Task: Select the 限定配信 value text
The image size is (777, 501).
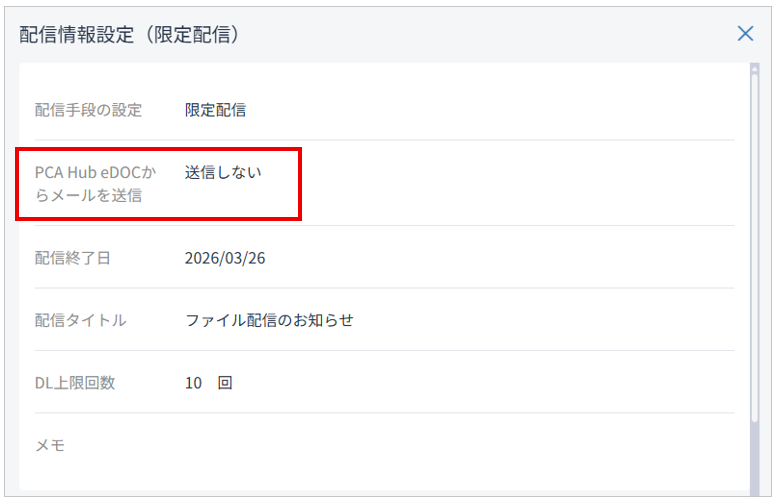Action: pos(215,110)
